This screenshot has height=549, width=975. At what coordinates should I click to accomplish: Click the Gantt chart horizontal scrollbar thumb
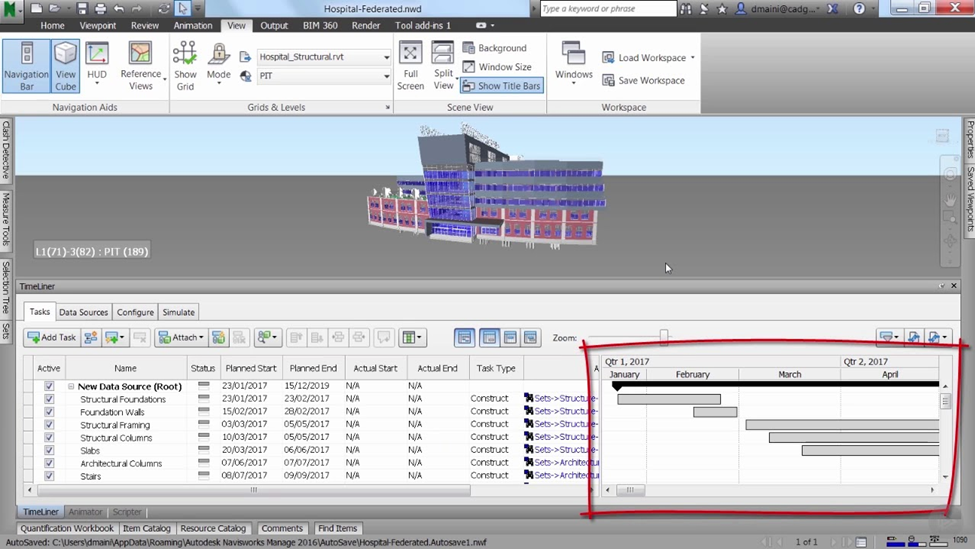tap(630, 490)
